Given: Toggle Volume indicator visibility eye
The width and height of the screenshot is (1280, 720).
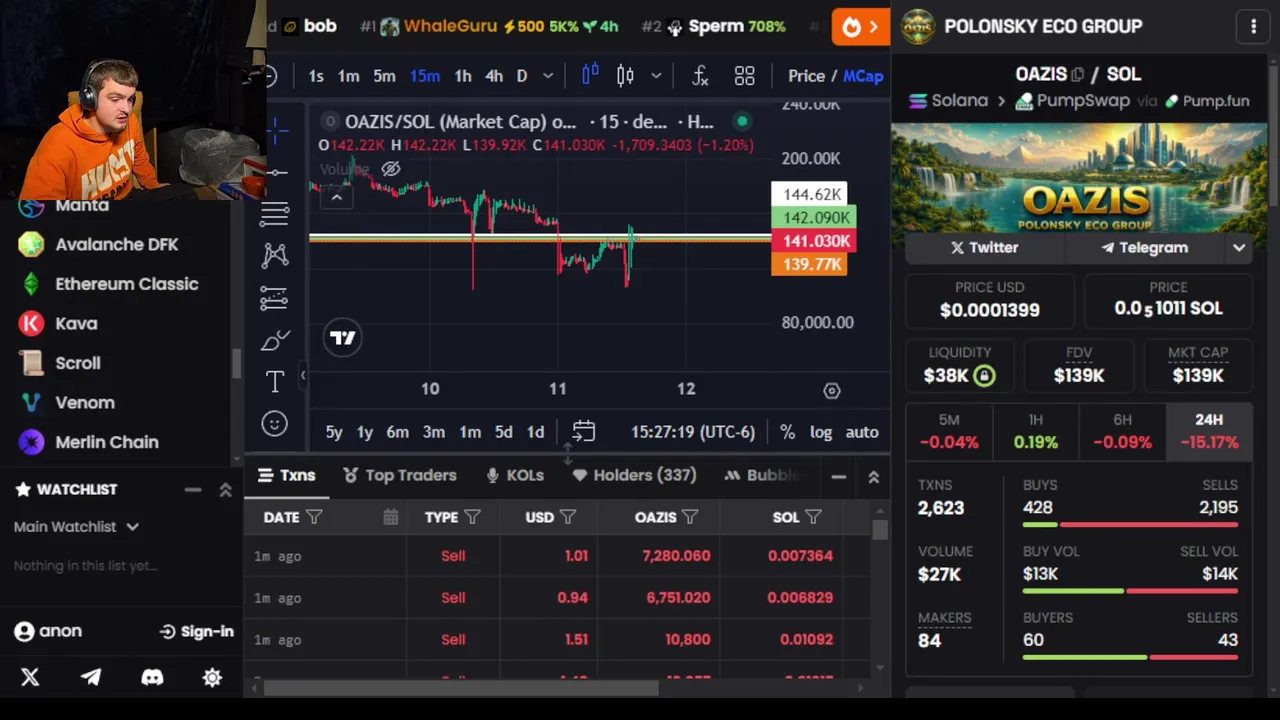Looking at the screenshot, I should tap(391, 169).
